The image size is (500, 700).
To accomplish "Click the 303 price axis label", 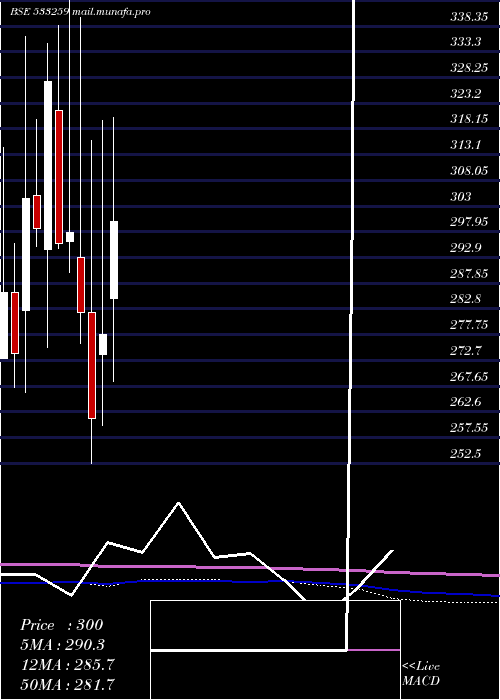I will click(x=461, y=196).
